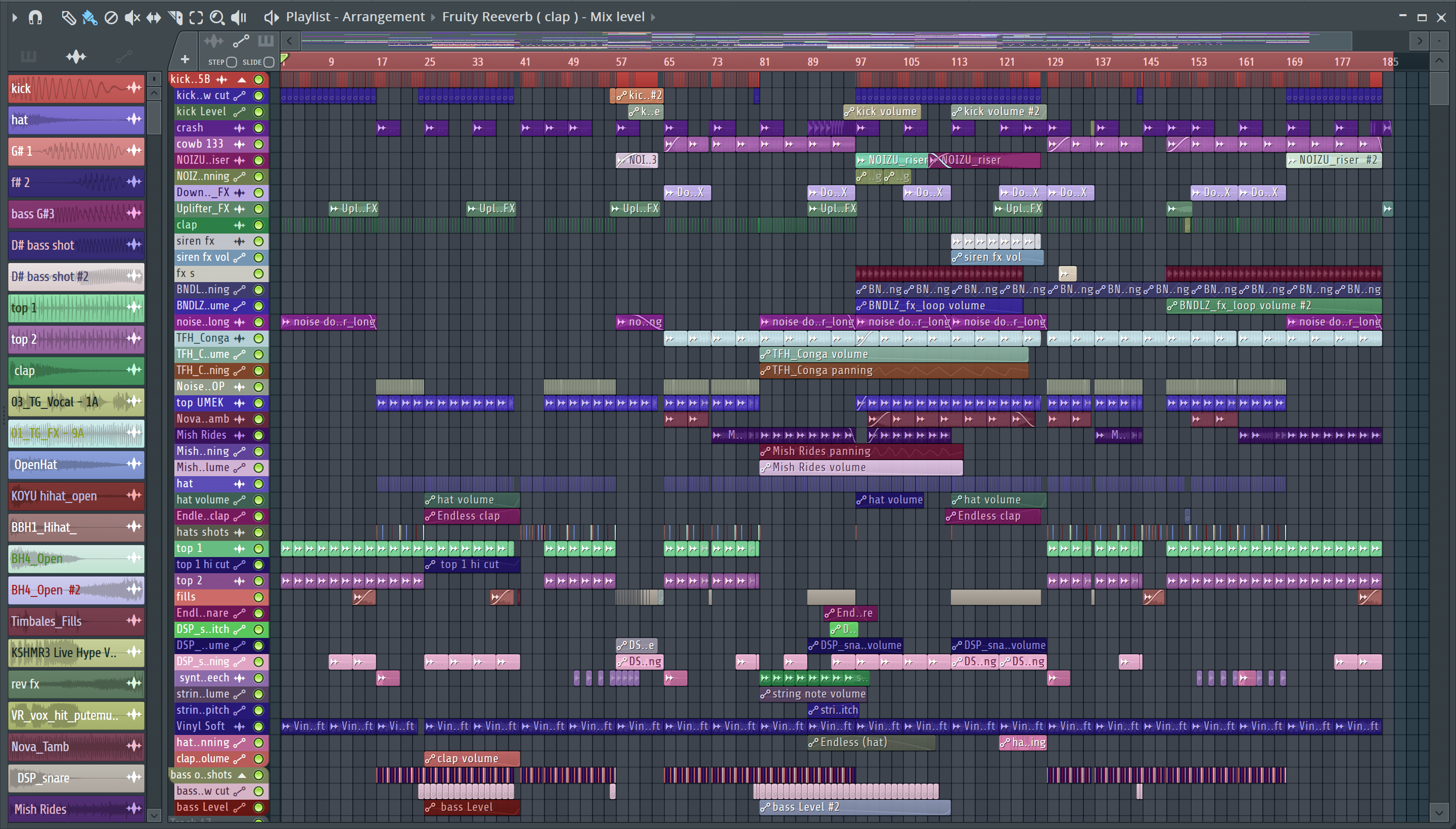Image resolution: width=1456 pixels, height=829 pixels.
Task: Click the audio icon on Vinyl Soft track
Action: 240,726
